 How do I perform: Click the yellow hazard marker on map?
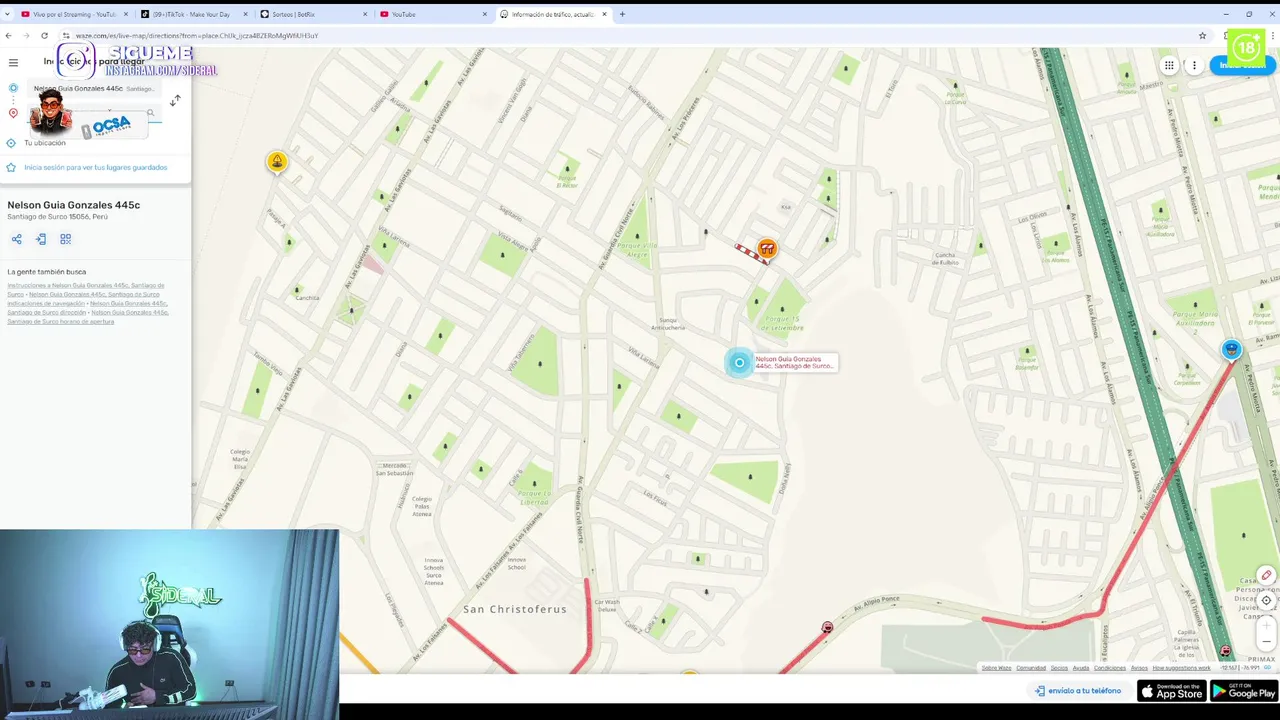(x=277, y=161)
